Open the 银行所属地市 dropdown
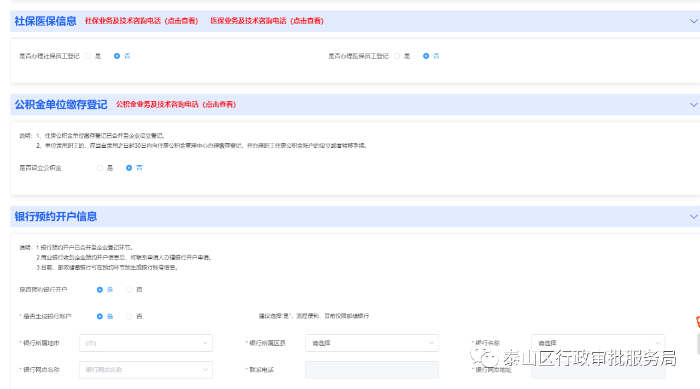Viewport: 700px width, 389px height. point(146,343)
